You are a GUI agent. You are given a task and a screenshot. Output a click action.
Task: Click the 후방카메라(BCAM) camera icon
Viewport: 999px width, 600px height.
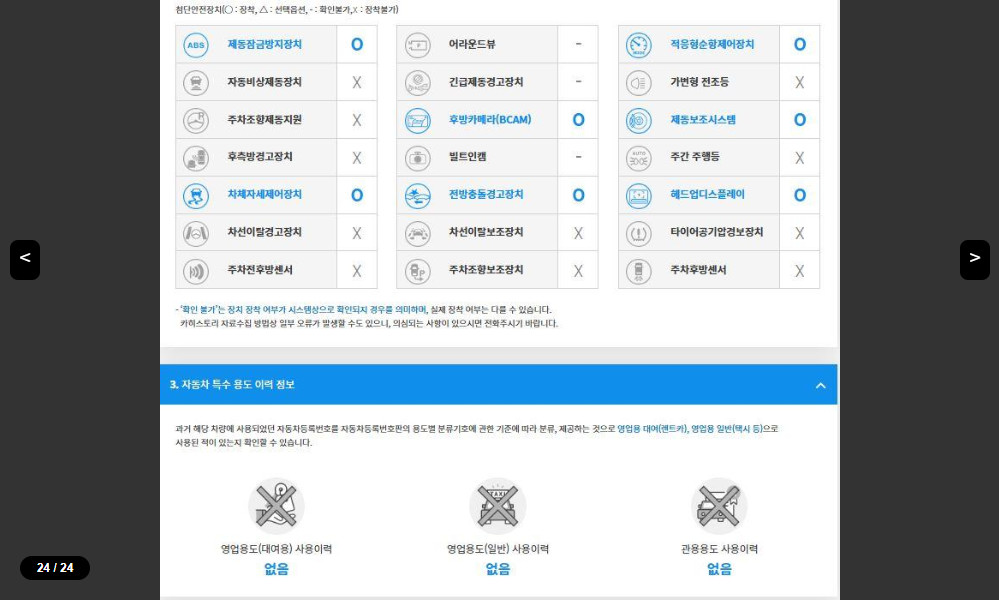[x=417, y=120]
